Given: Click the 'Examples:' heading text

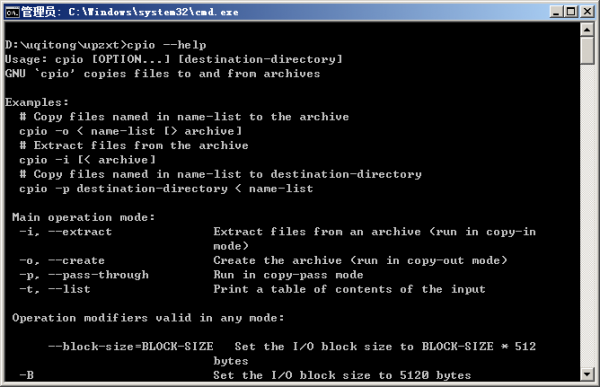Looking at the screenshot, I should click(37, 103).
